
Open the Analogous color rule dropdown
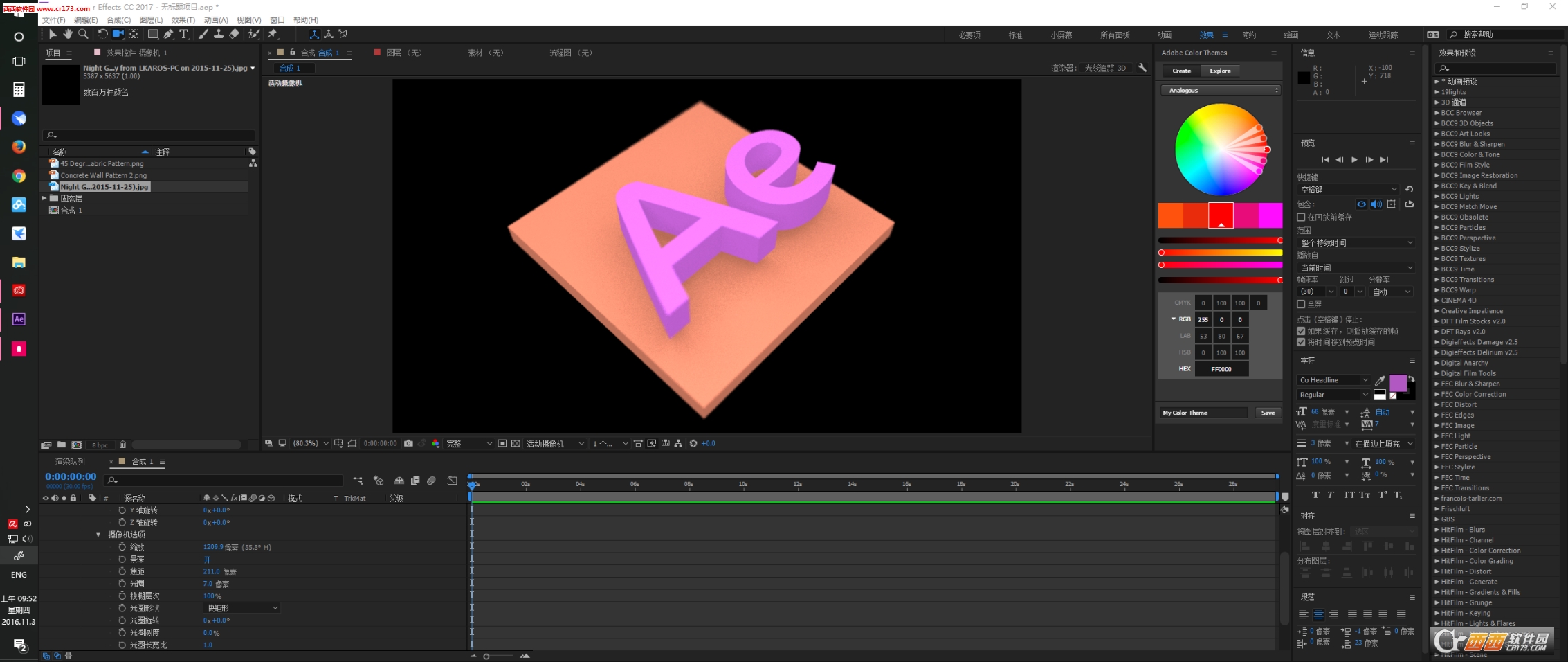[x=1221, y=90]
